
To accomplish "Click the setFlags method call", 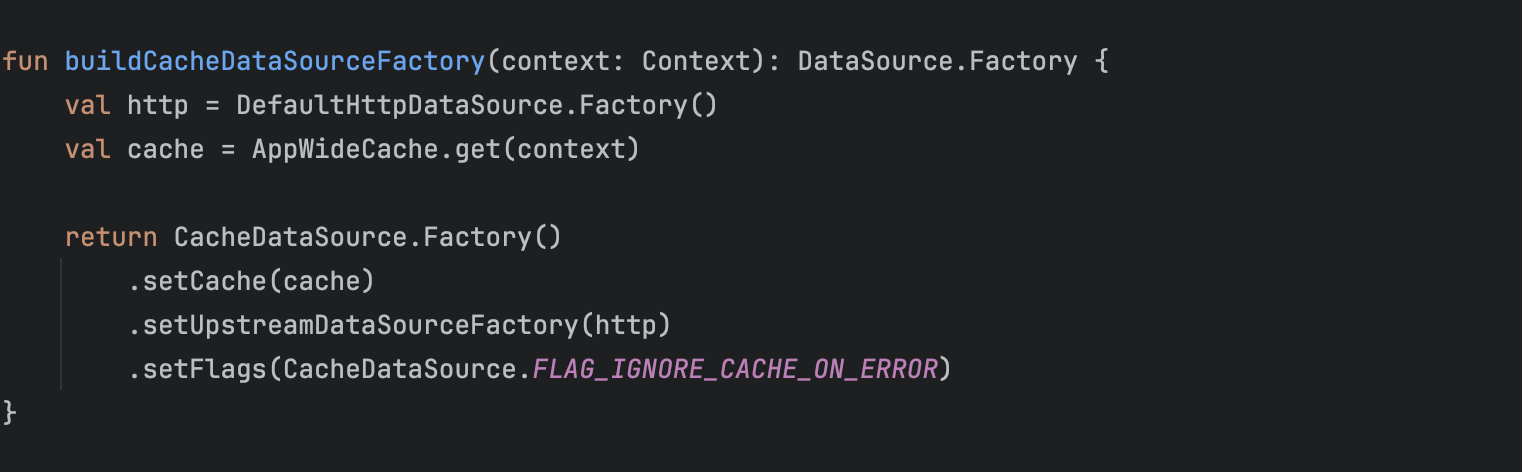I will pyautogui.click(x=205, y=369).
